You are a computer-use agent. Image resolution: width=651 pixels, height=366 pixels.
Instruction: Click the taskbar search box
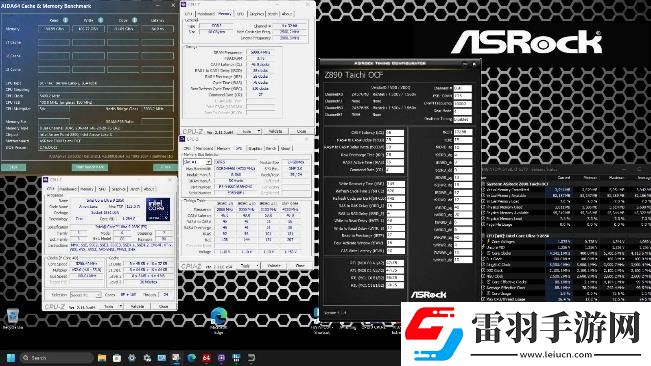tap(57, 358)
